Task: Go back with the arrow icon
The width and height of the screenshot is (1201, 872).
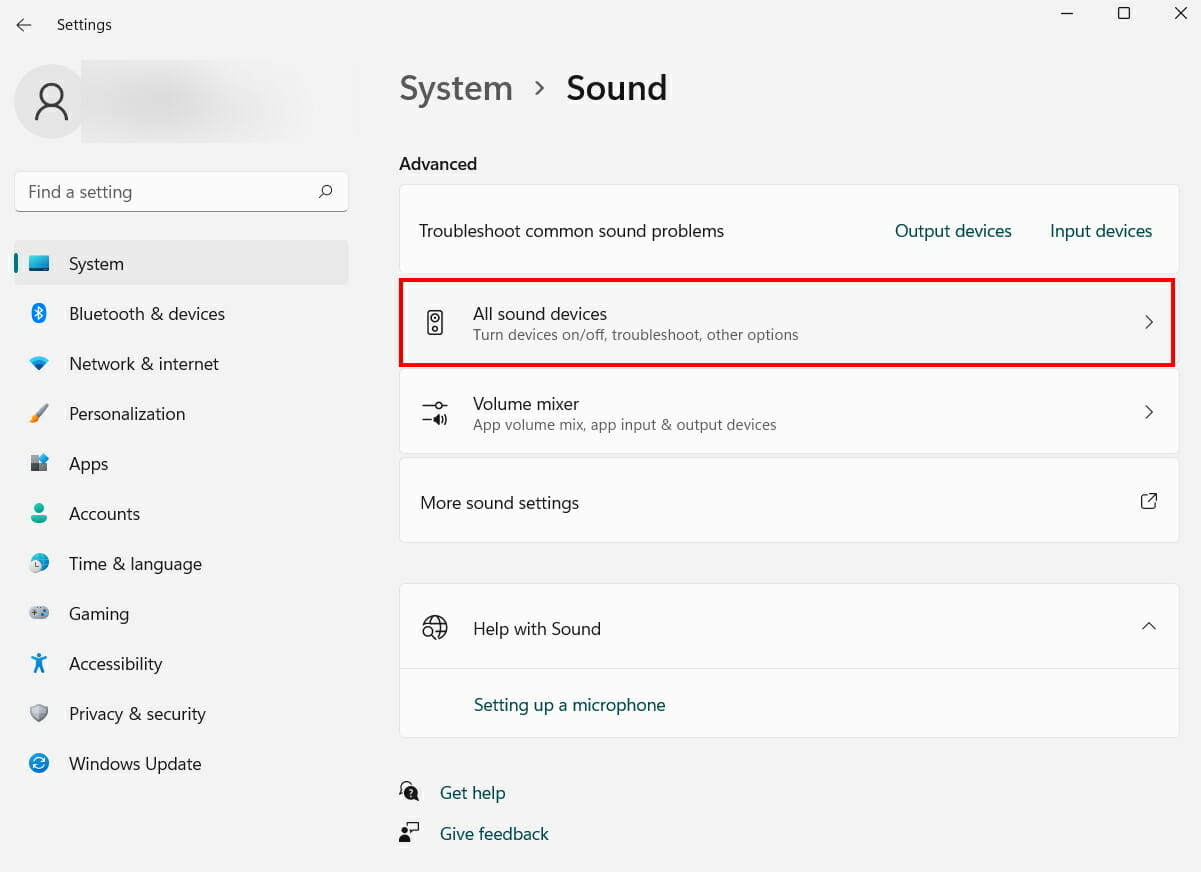Action: pyautogui.click(x=23, y=25)
